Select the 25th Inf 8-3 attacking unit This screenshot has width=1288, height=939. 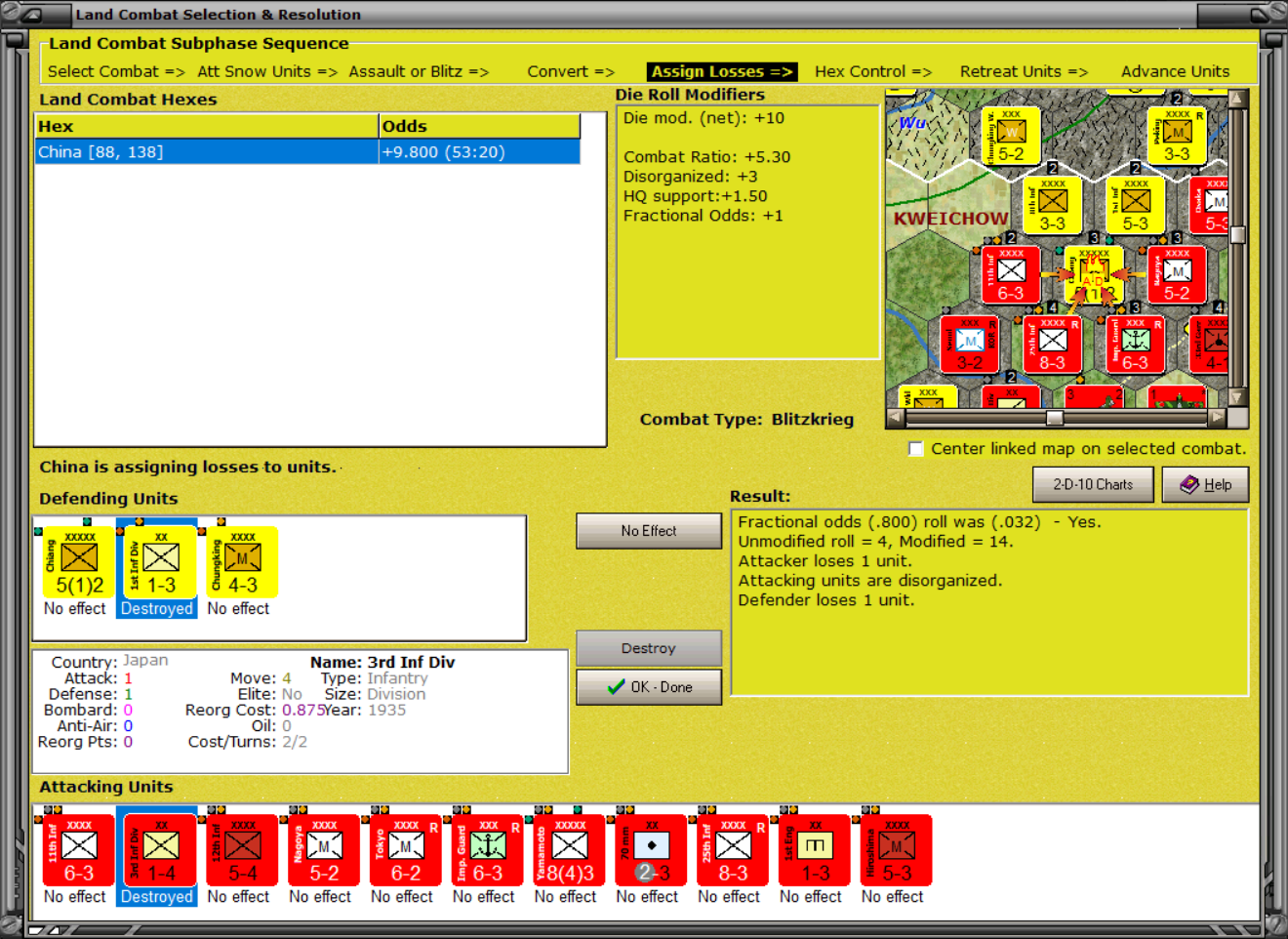[733, 851]
